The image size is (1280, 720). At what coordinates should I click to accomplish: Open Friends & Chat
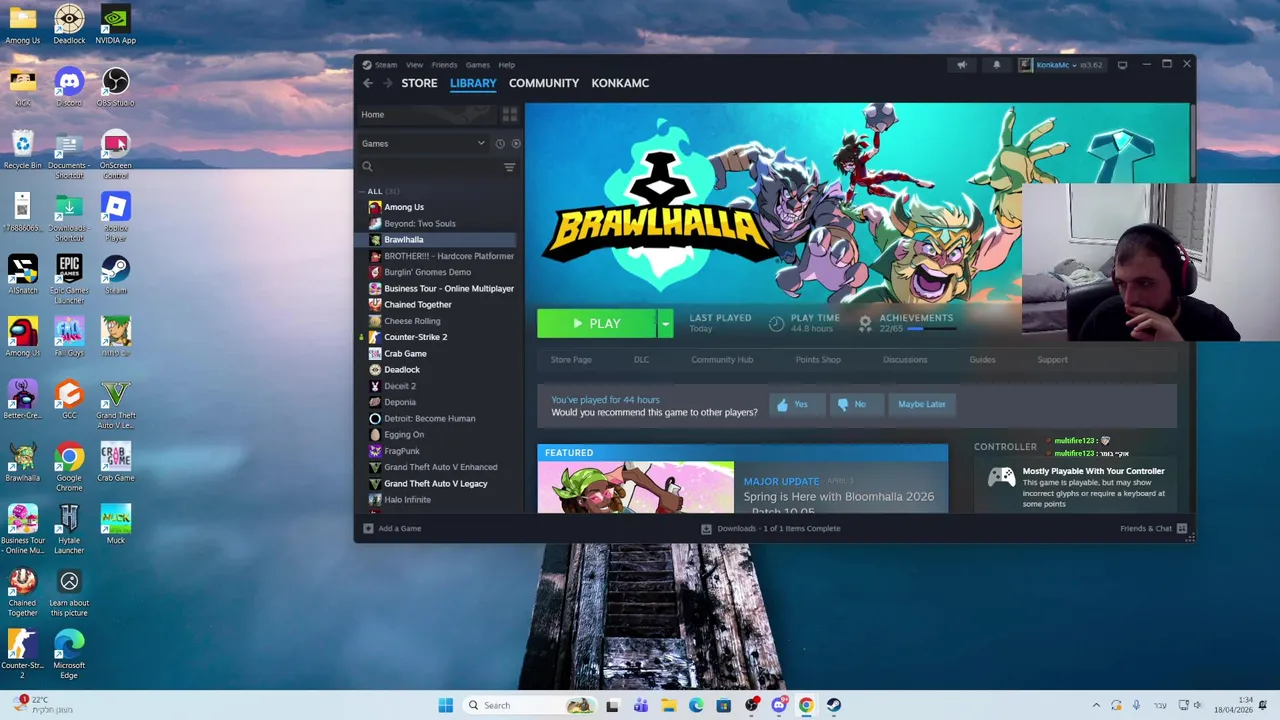(1153, 528)
